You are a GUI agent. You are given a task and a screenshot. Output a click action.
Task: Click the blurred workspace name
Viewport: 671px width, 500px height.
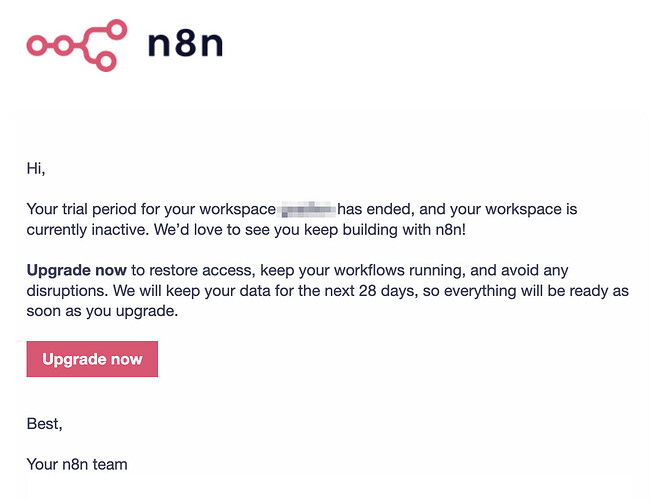(x=306, y=209)
